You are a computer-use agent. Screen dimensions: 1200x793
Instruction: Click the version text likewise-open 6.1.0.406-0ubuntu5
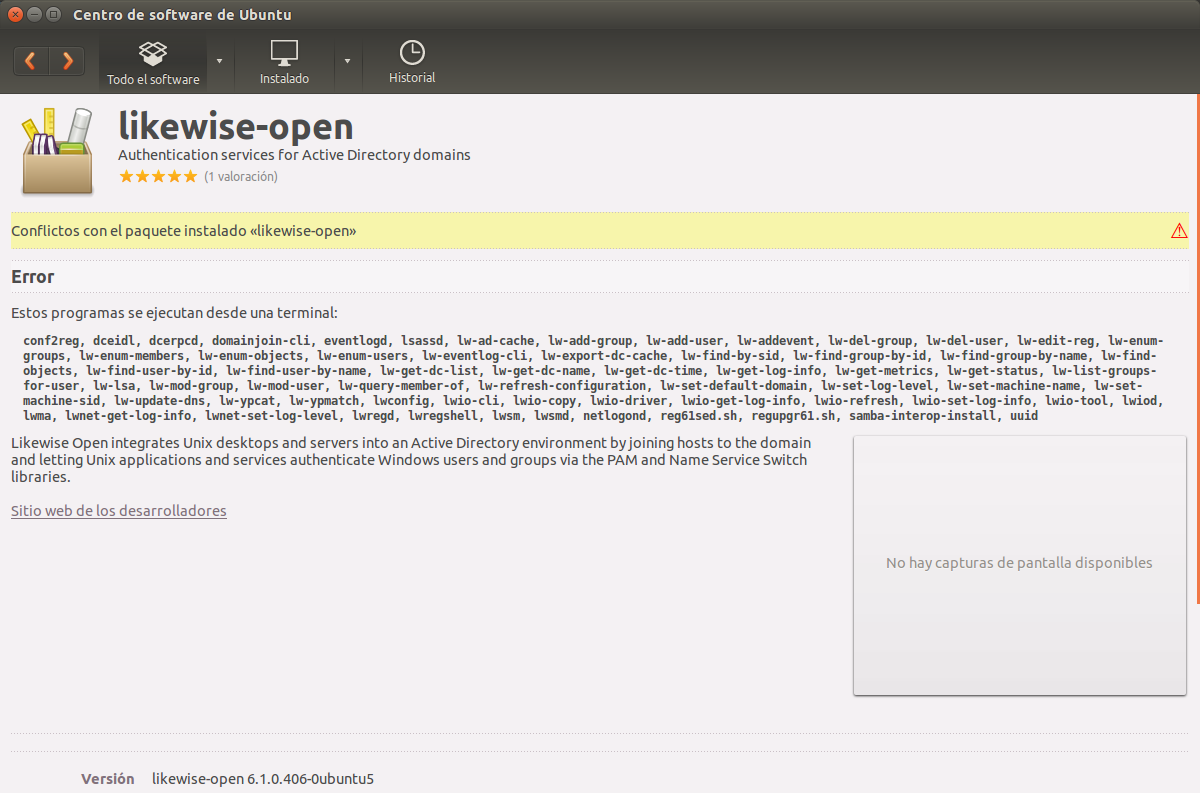tap(263, 779)
